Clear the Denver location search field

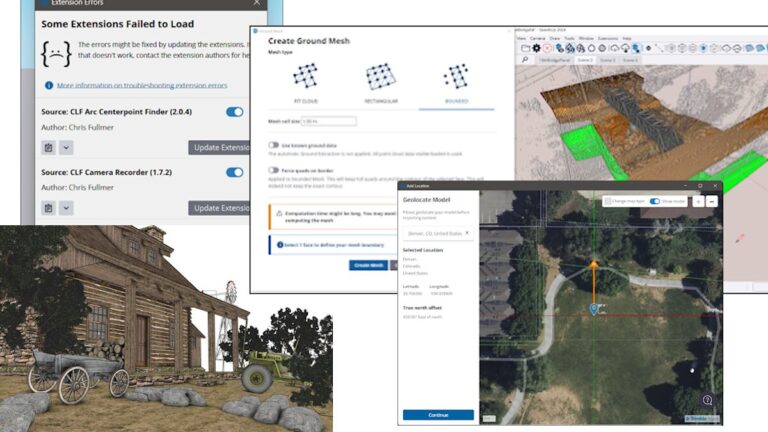(466, 232)
